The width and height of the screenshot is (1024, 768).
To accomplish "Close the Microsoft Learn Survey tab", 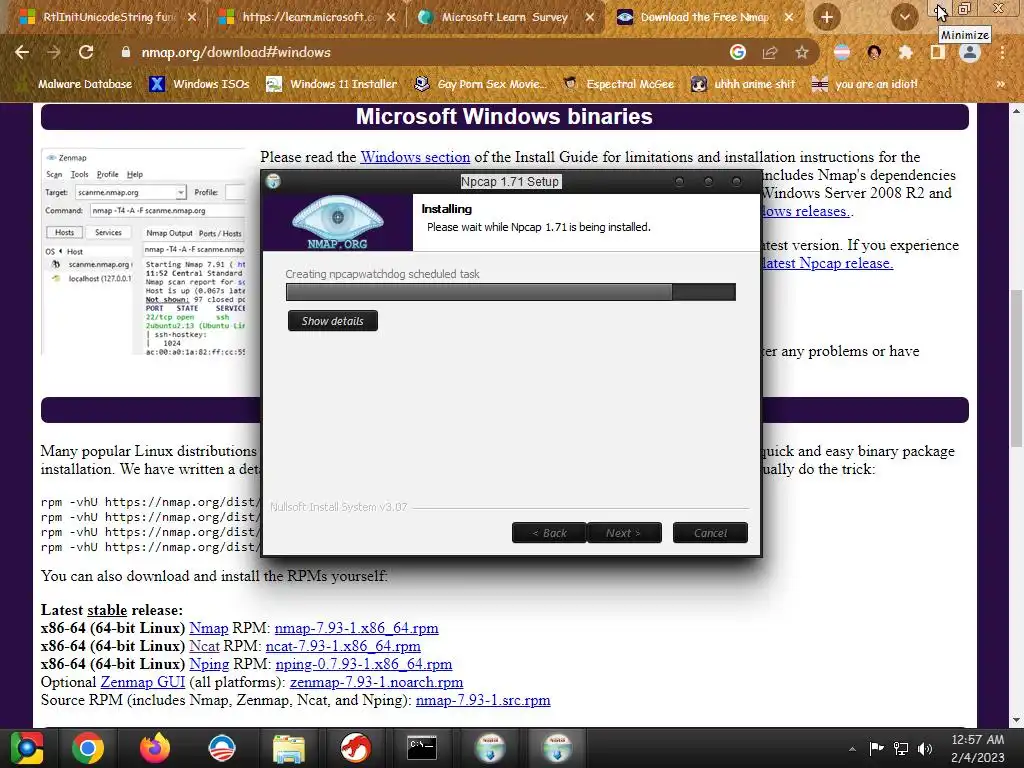I will (x=590, y=17).
